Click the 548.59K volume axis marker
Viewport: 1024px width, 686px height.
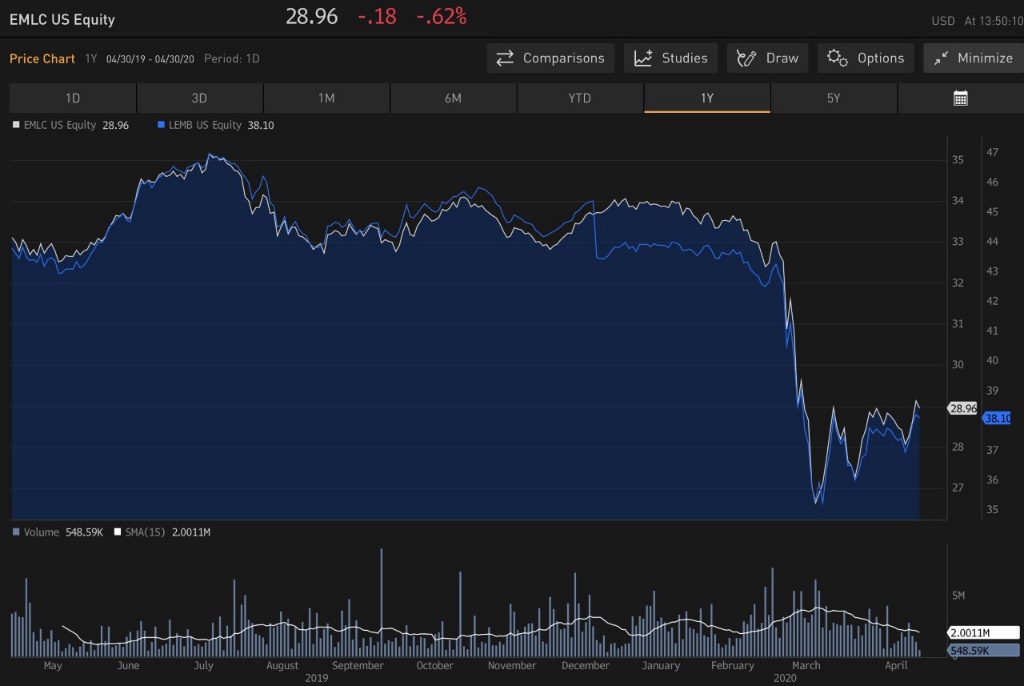983,651
